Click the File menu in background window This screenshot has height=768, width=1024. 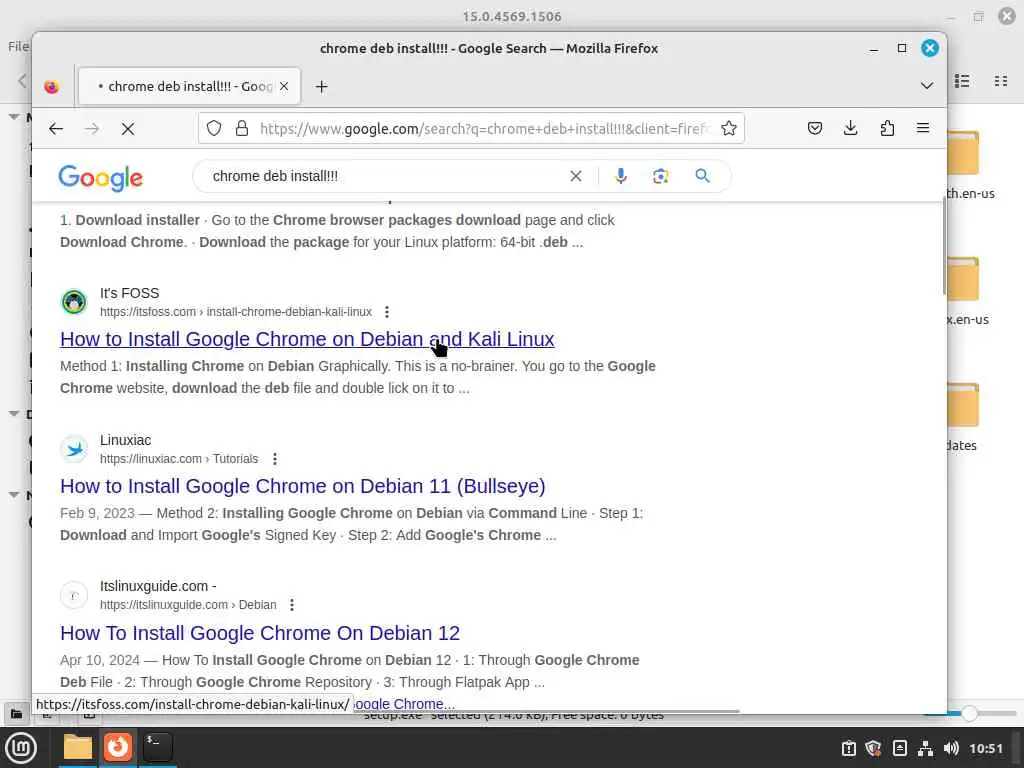[x=18, y=46]
